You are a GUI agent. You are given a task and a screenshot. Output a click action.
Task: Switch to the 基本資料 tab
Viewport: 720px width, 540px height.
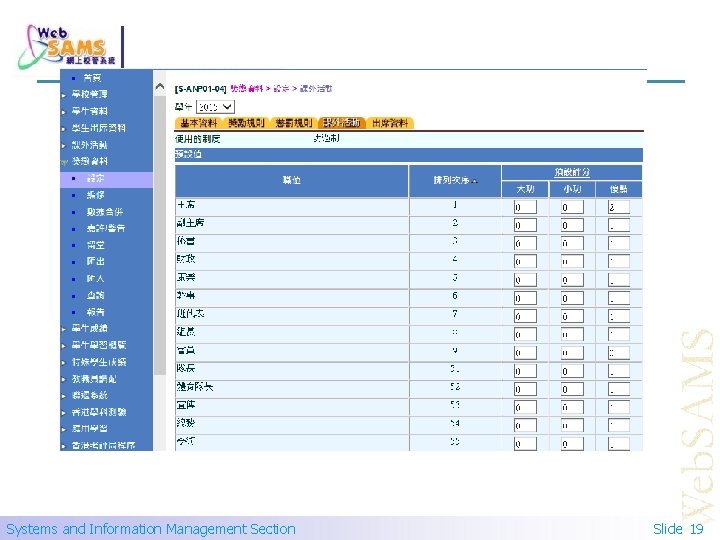pos(199,123)
